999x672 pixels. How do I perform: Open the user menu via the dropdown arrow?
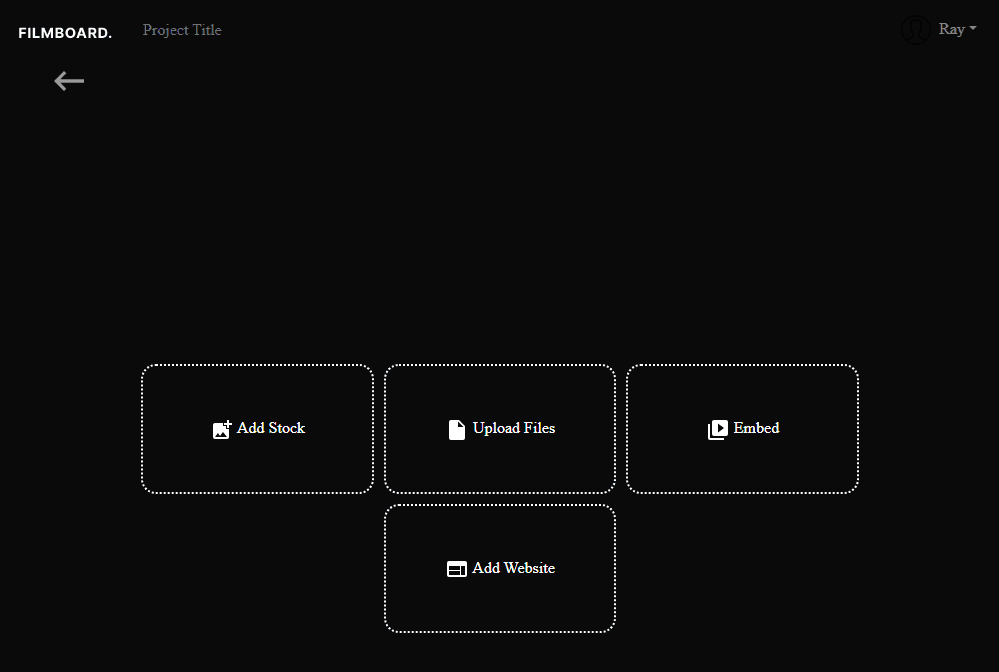click(972, 28)
